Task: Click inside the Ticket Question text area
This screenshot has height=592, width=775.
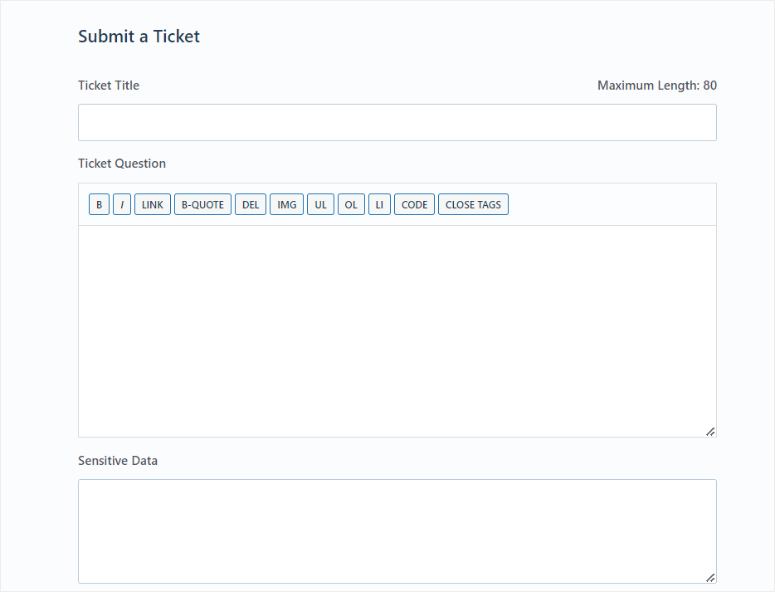Action: pos(397,330)
